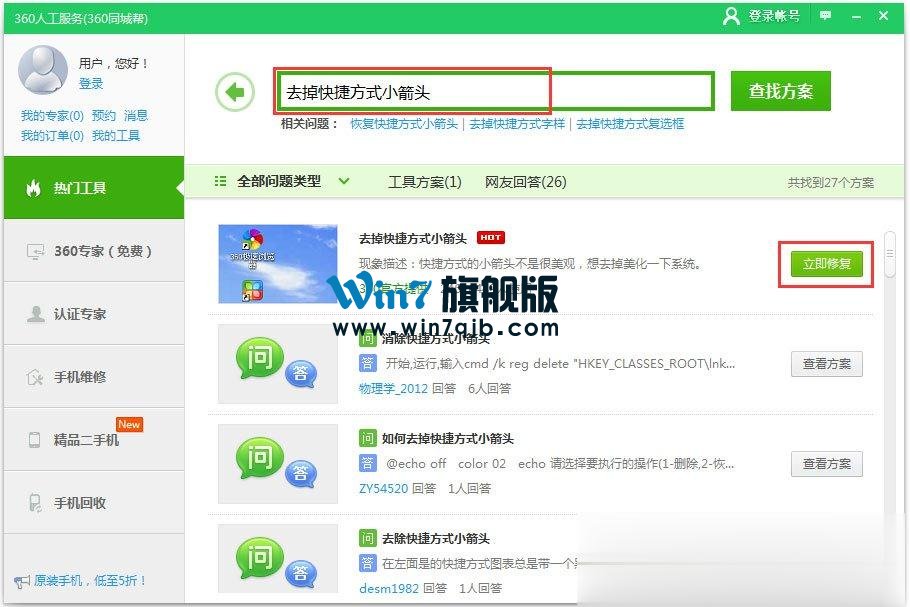Open 360专家(免费) in the sidebar
910x607 pixels.
point(94,251)
